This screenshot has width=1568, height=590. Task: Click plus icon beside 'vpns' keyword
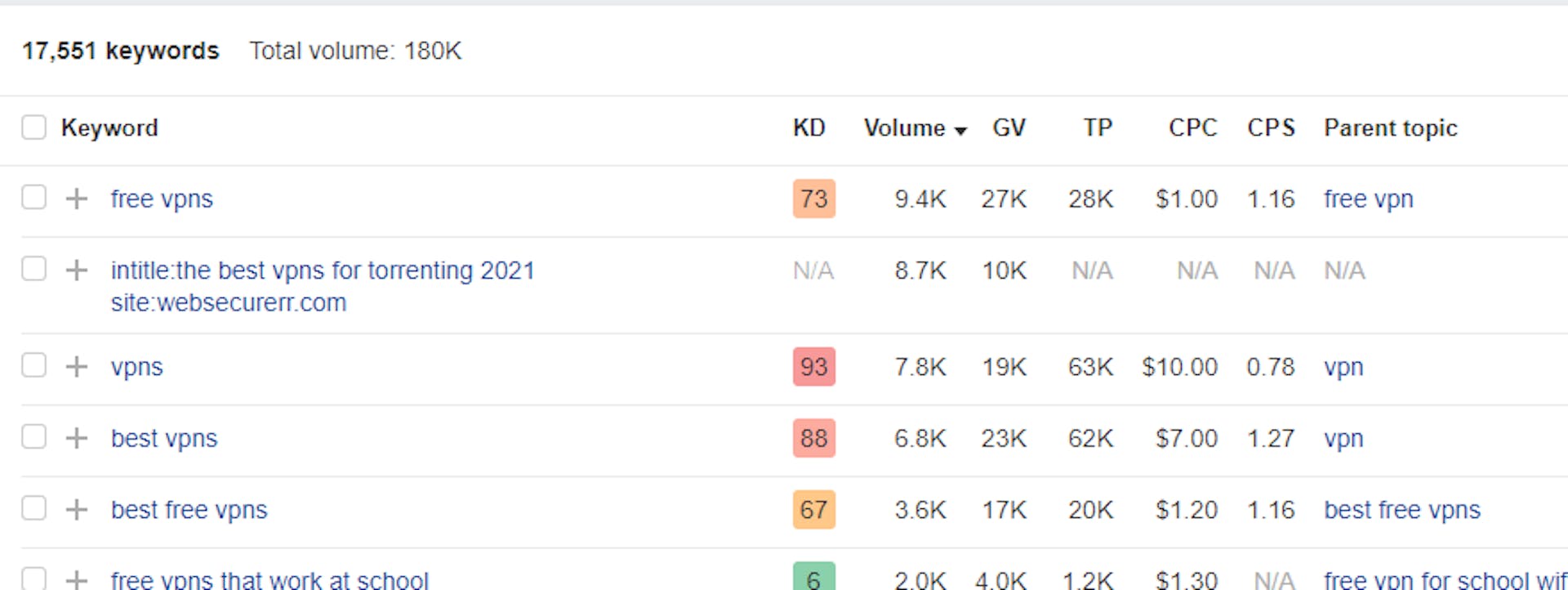click(x=77, y=366)
